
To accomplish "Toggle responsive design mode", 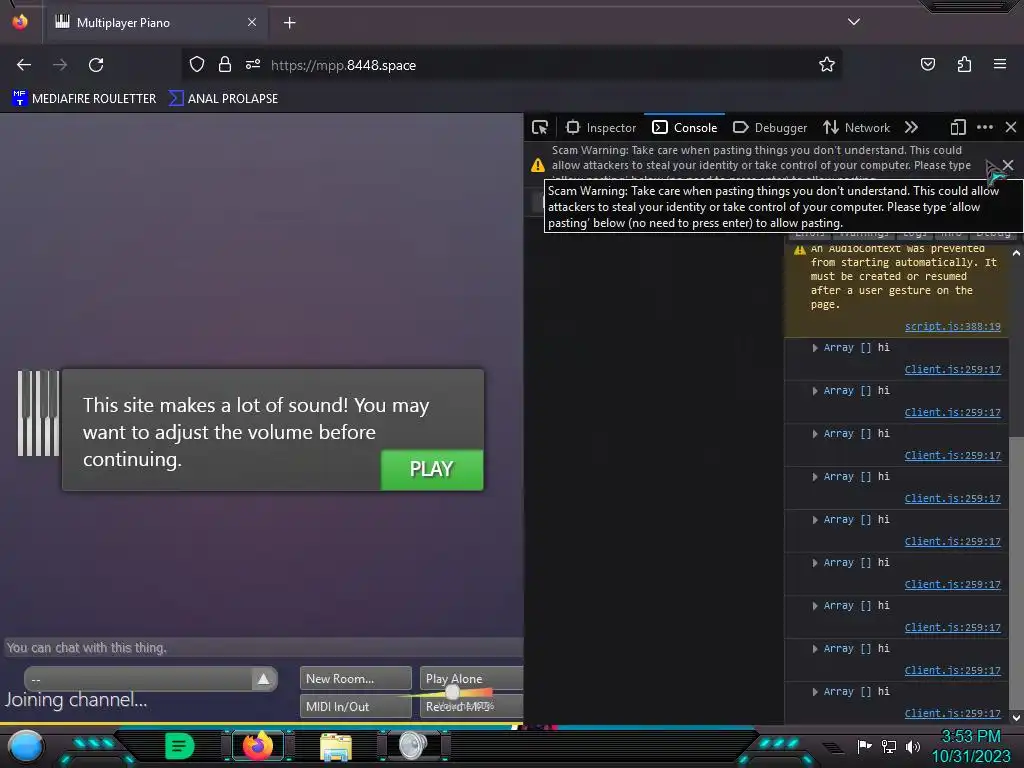I will 958,127.
